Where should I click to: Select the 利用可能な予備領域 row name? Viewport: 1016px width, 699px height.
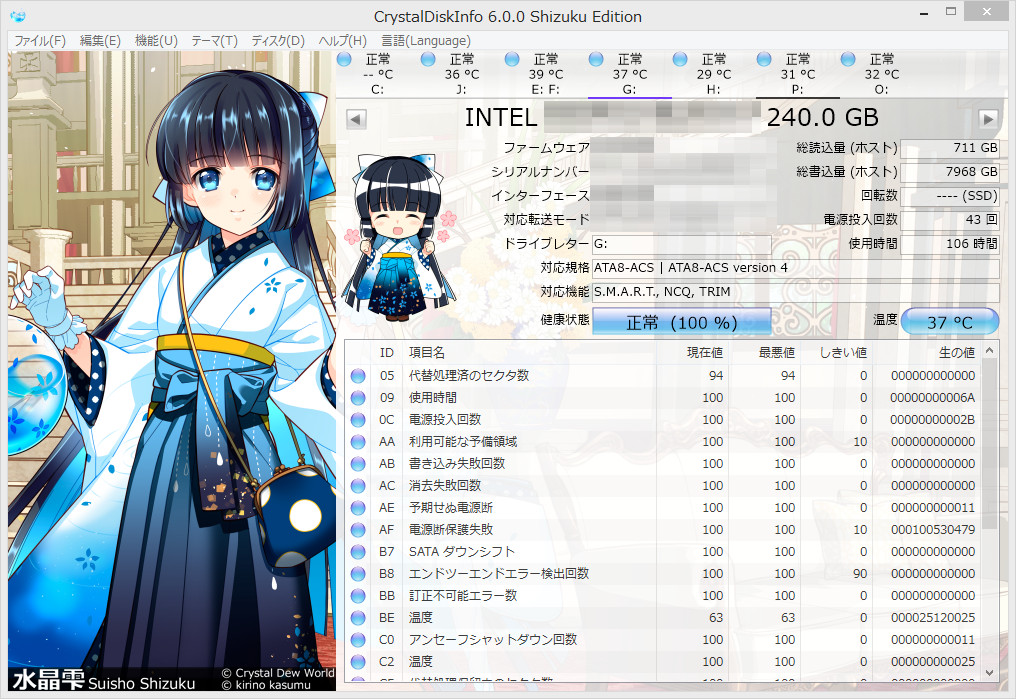(x=463, y=442)
